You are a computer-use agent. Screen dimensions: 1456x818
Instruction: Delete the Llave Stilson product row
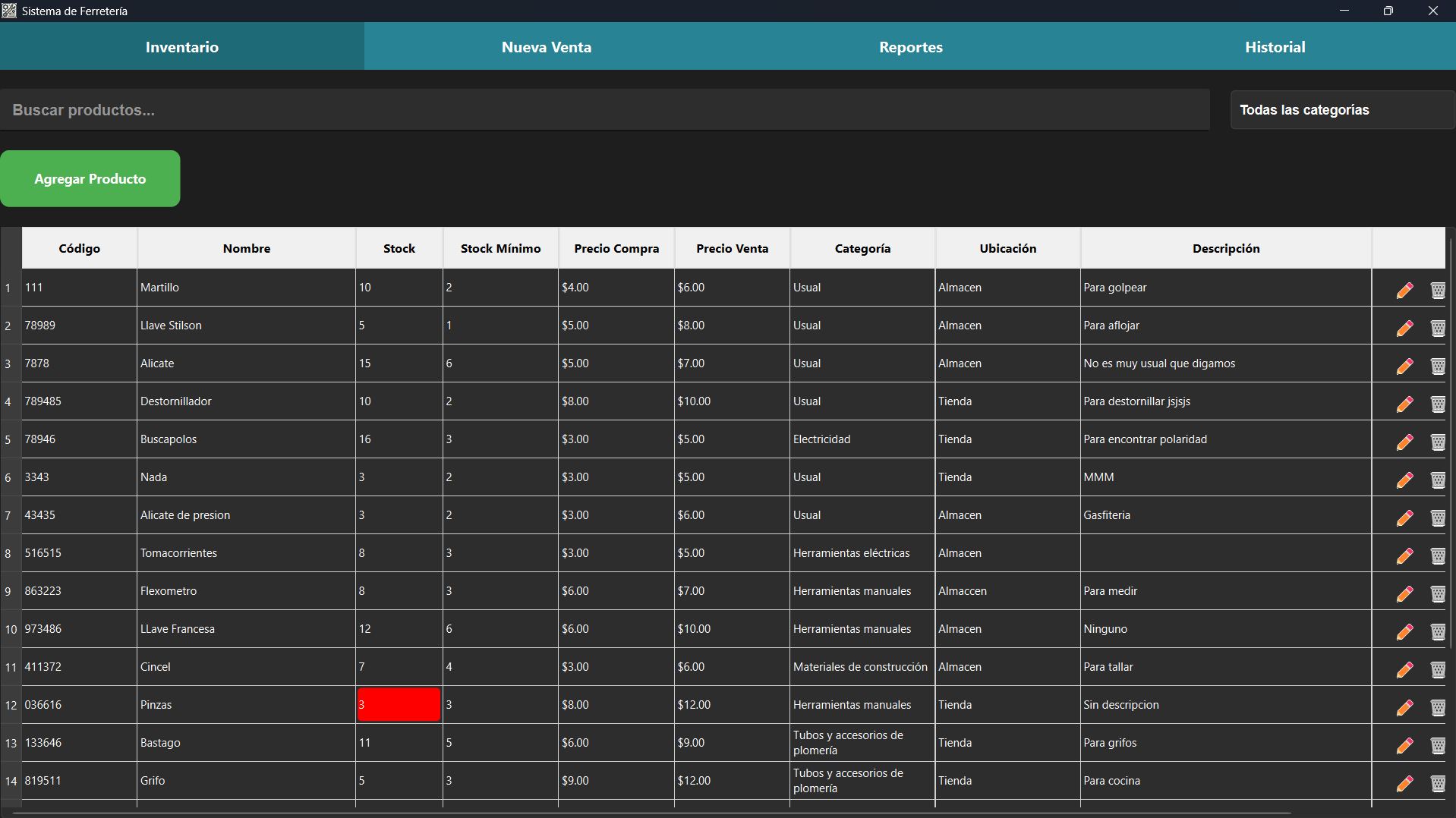click(x=1437, y=328)
